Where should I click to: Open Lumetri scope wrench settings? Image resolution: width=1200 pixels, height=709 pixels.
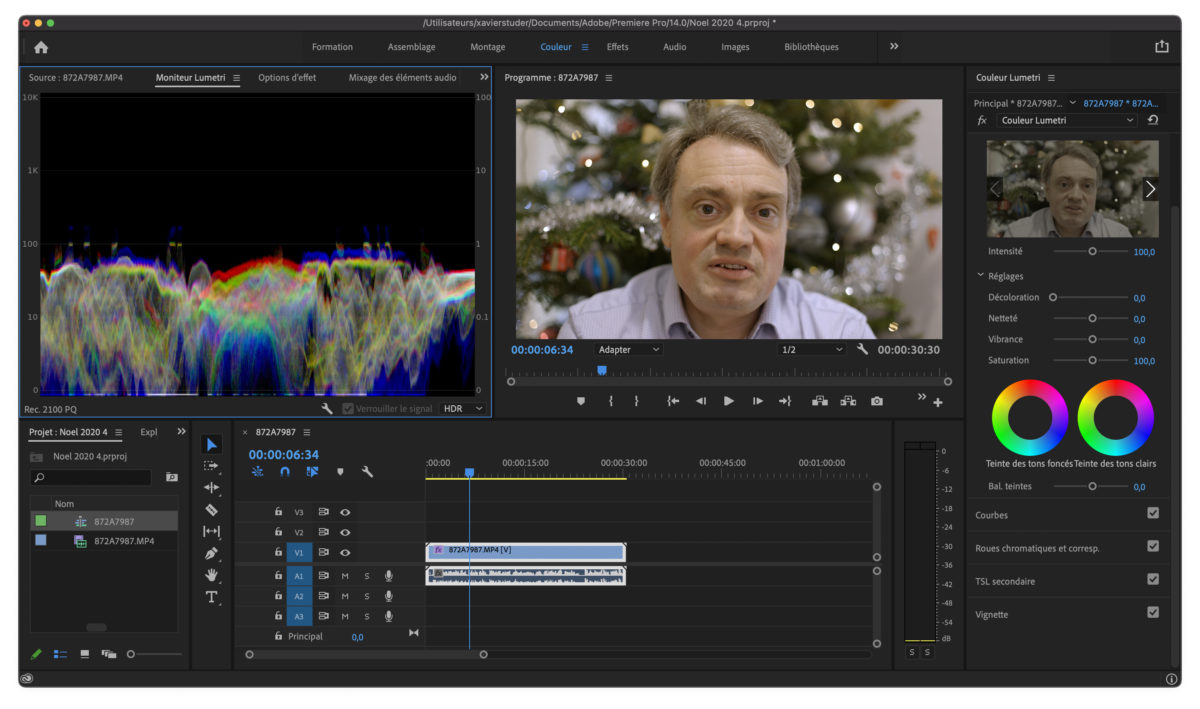click(x=327, y=409)
